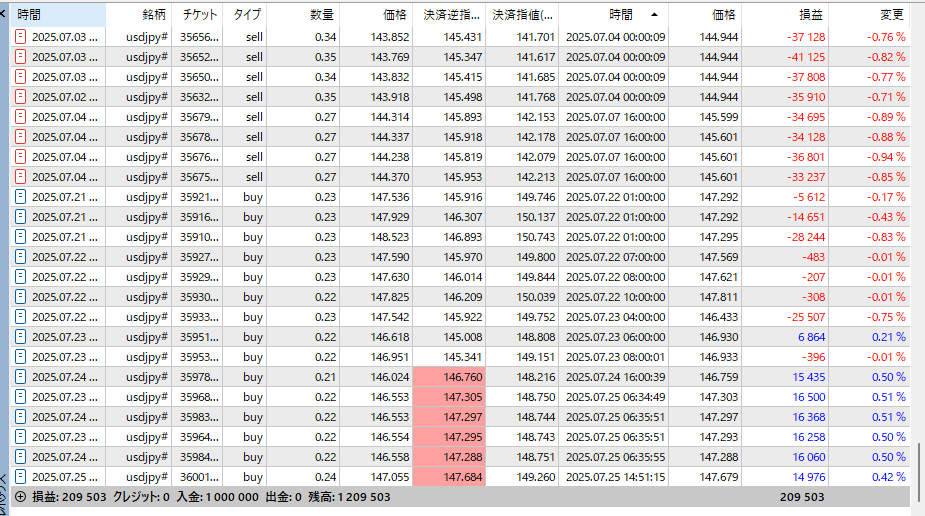Sort by the 決済指値 column header
The width and height of the screenshot is (925, 516).
point(522,15)
